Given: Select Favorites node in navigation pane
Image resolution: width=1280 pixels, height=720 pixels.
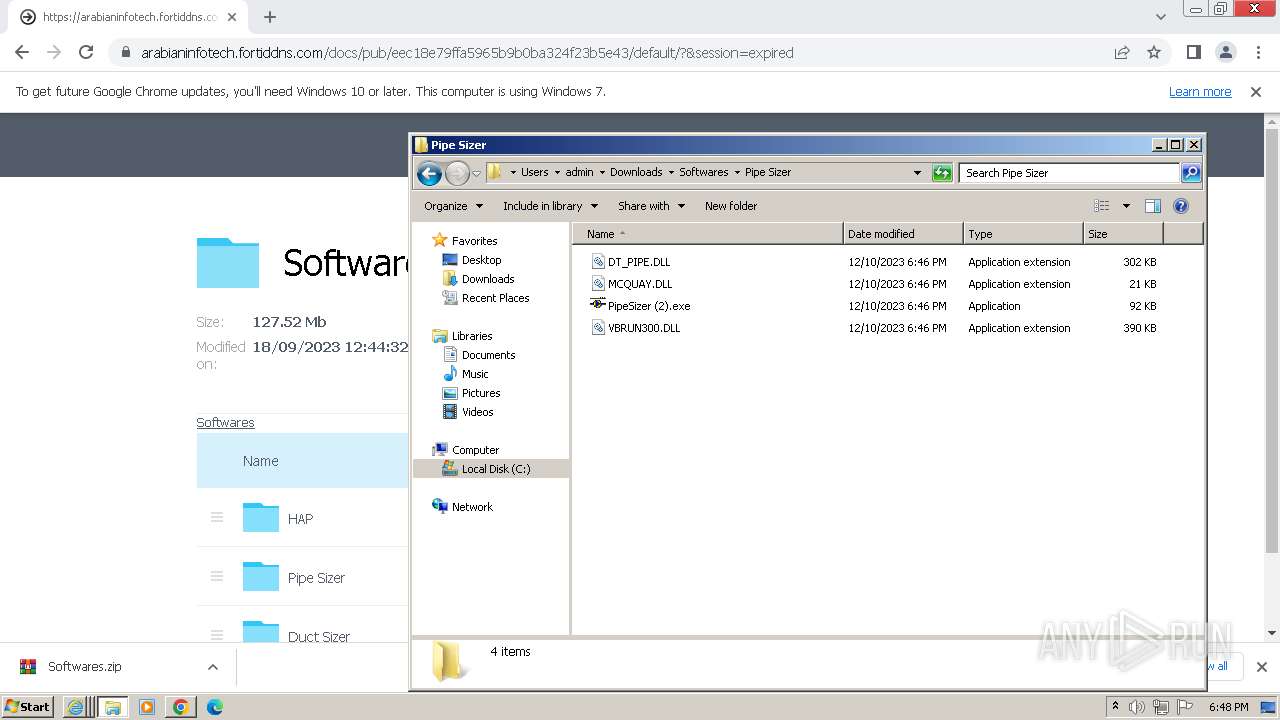Looking at the screenshot, I should [474, 241].
